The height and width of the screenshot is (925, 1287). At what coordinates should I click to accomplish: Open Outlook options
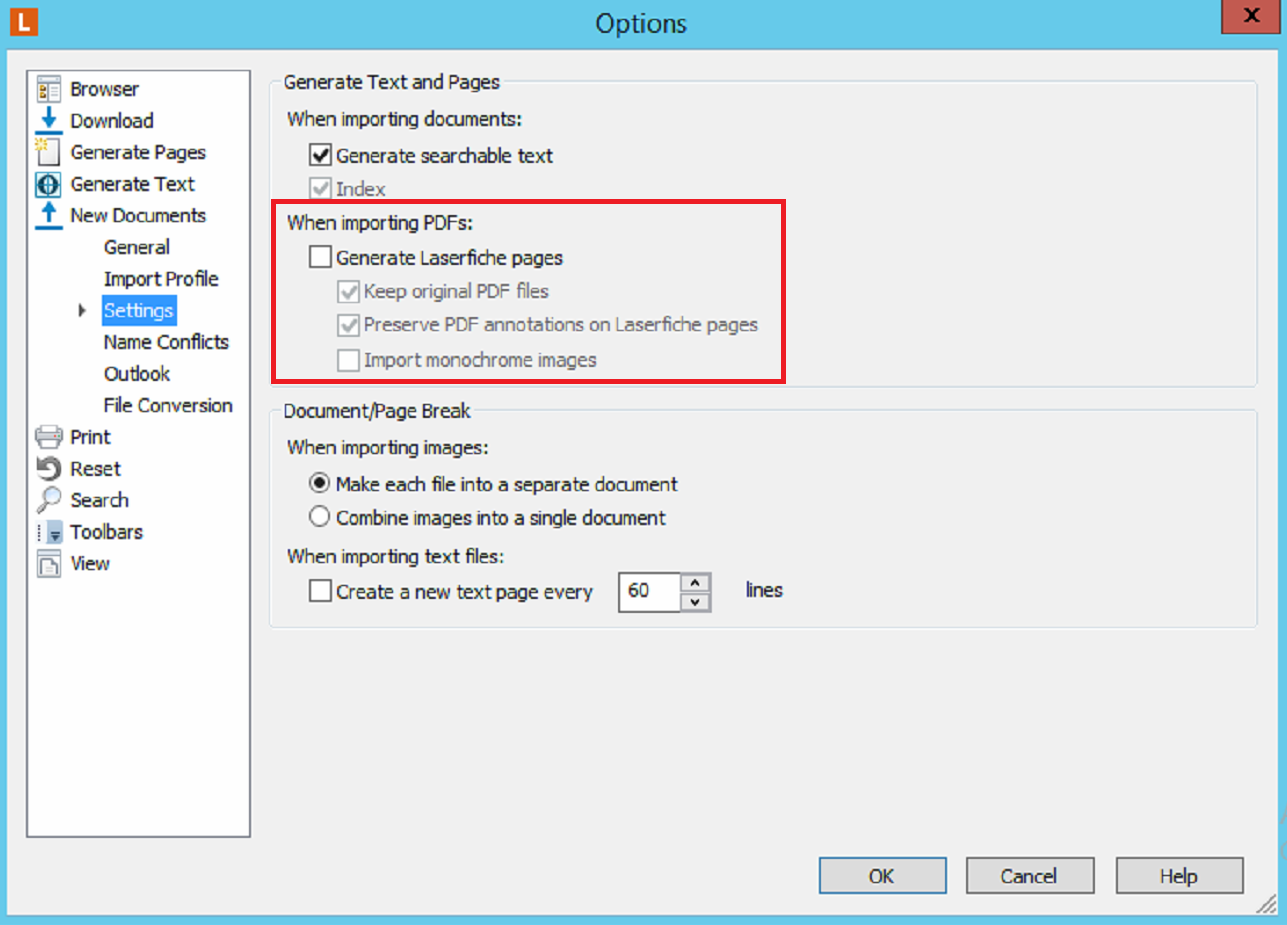pyautogui.click(x=137, y=374)
